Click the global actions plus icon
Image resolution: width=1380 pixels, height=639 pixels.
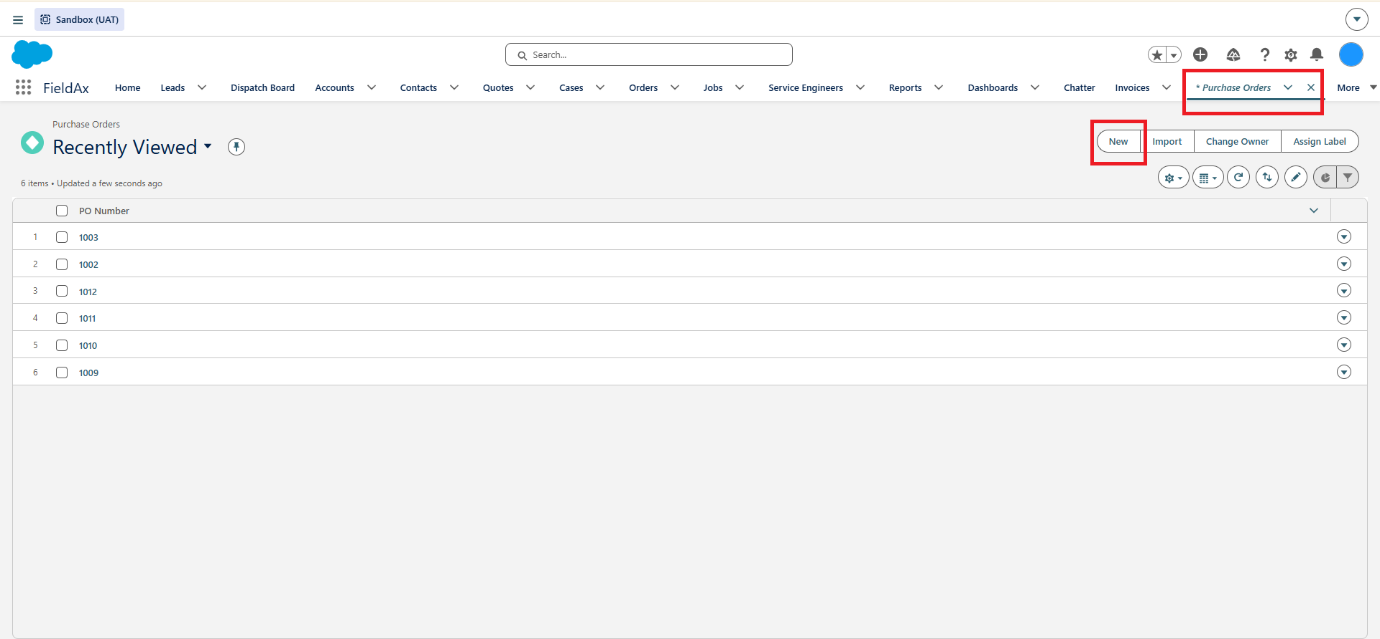pos(1201,55)
